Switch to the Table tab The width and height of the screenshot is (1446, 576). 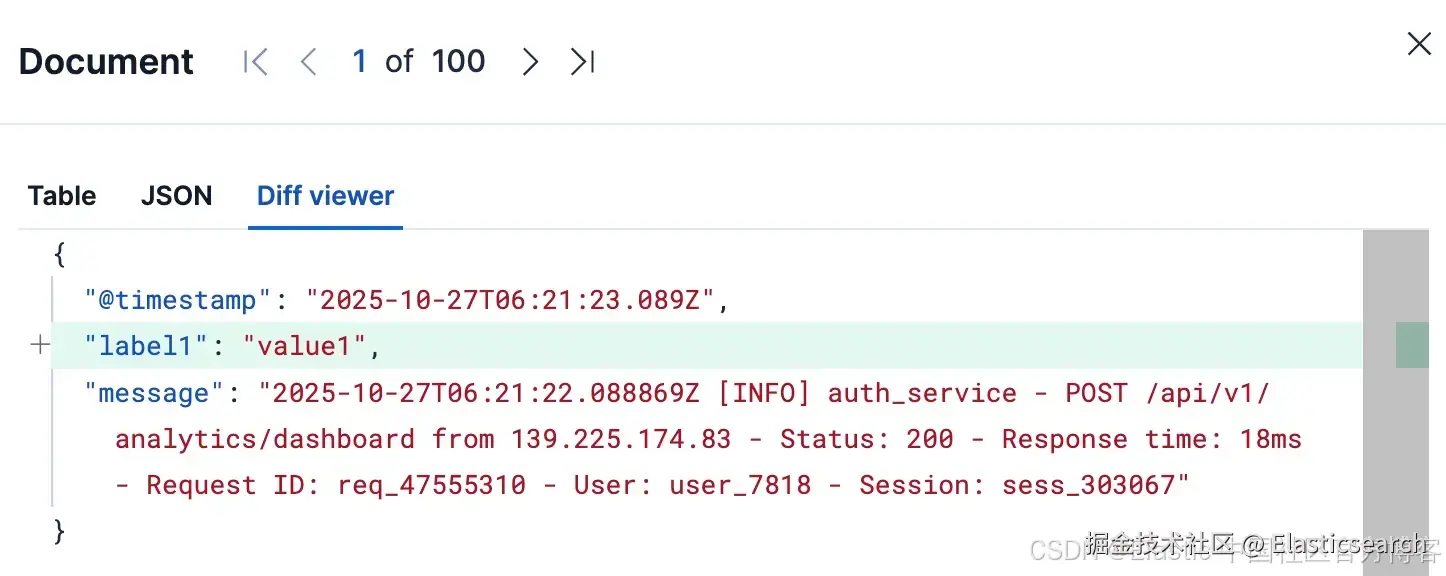(62, 196)
